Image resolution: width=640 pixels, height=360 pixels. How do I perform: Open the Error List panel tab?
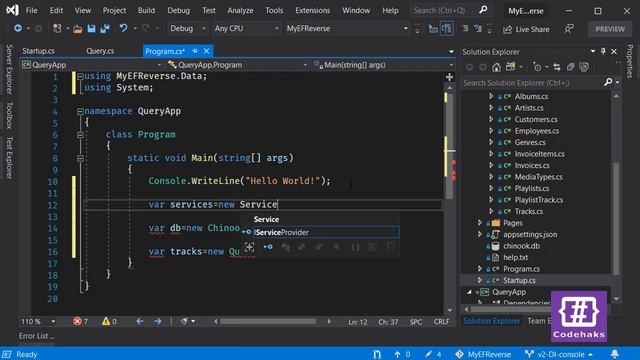click(36, 336)
